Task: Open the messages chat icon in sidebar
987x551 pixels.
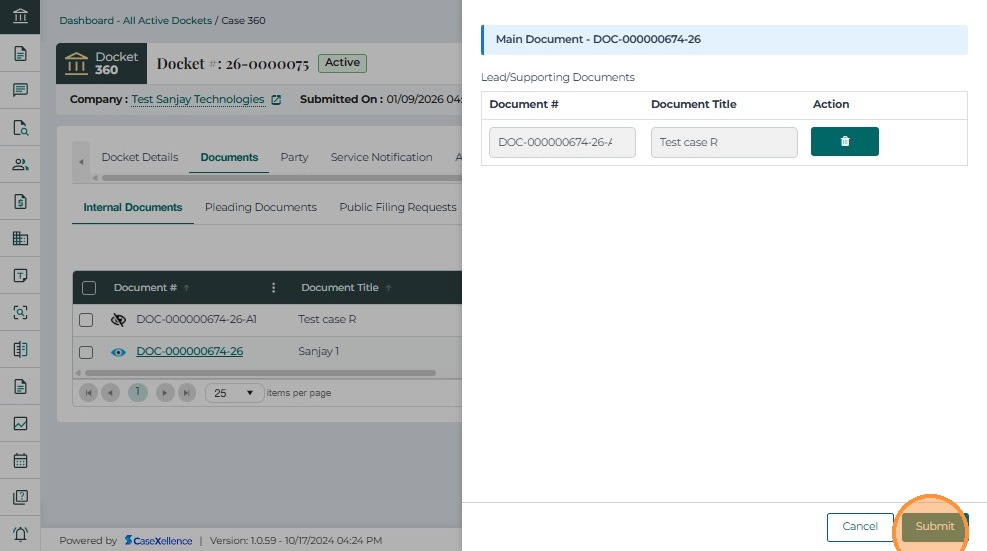Action: coord(20,90)
